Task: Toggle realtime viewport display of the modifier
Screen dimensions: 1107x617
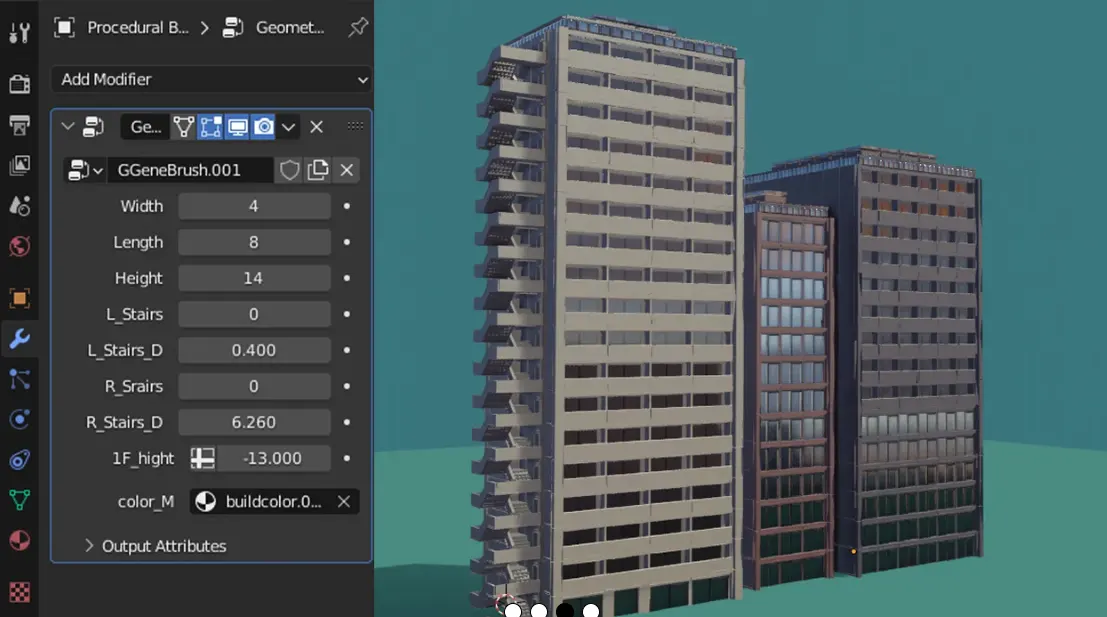Action: pos(237,127)
